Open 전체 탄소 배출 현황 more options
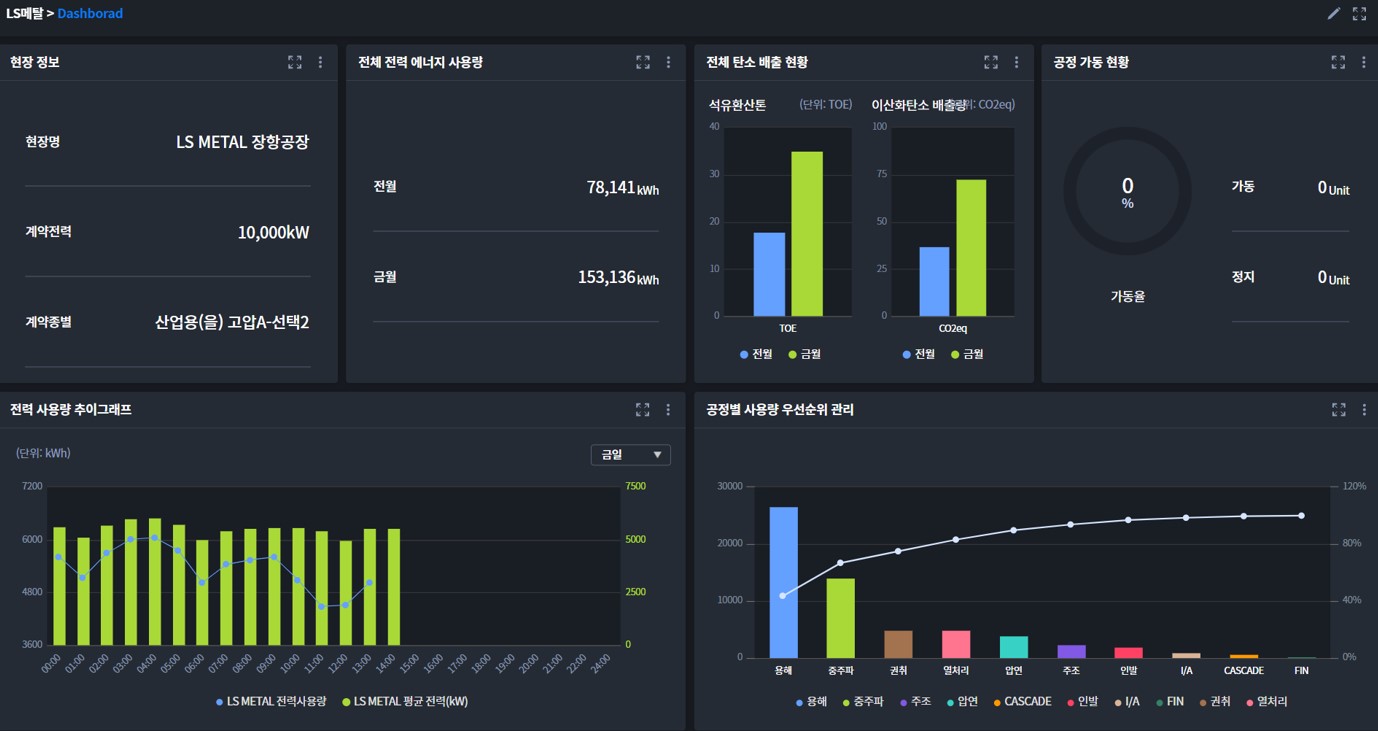 pos(1016,62)
